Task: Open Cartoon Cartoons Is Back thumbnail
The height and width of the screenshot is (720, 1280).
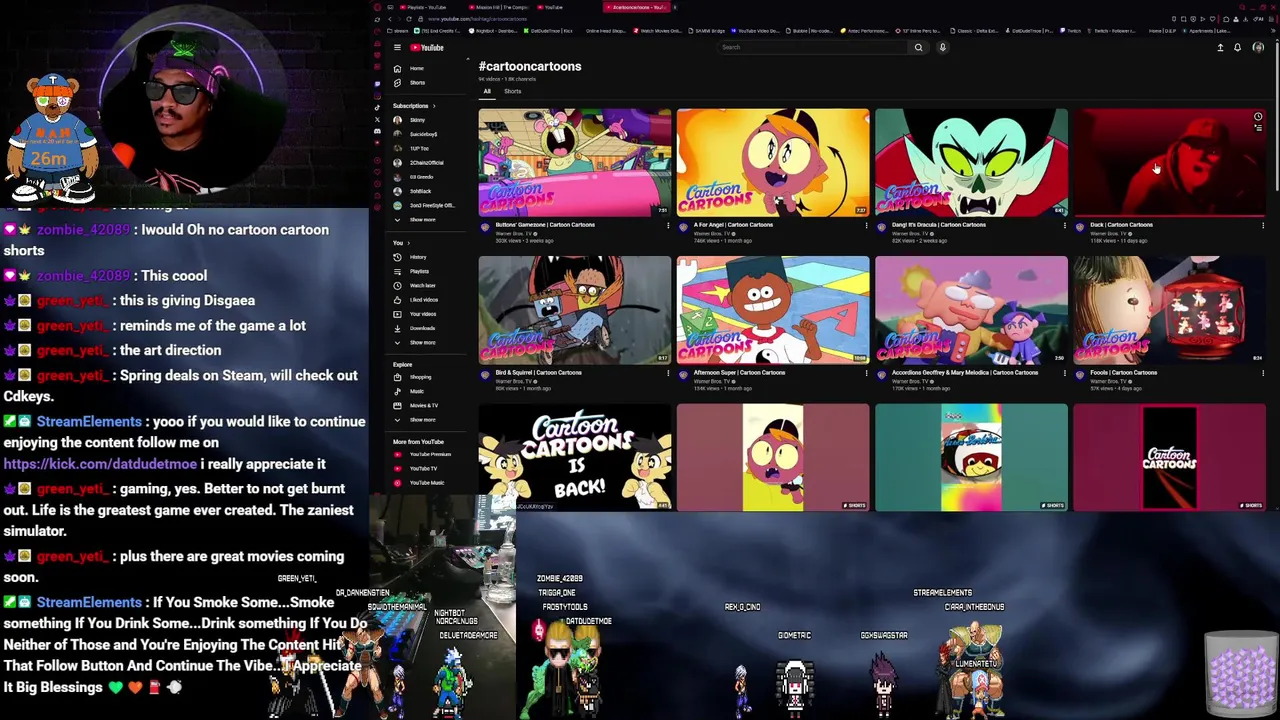Action: pos(575,457)
